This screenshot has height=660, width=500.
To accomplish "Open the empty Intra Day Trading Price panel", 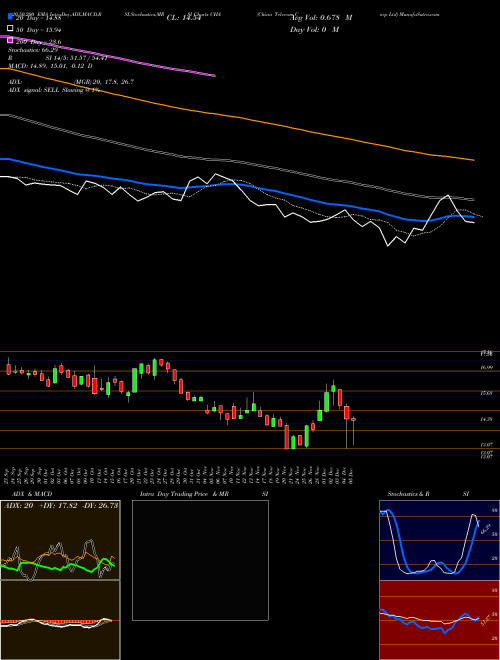I will (200, 560).
